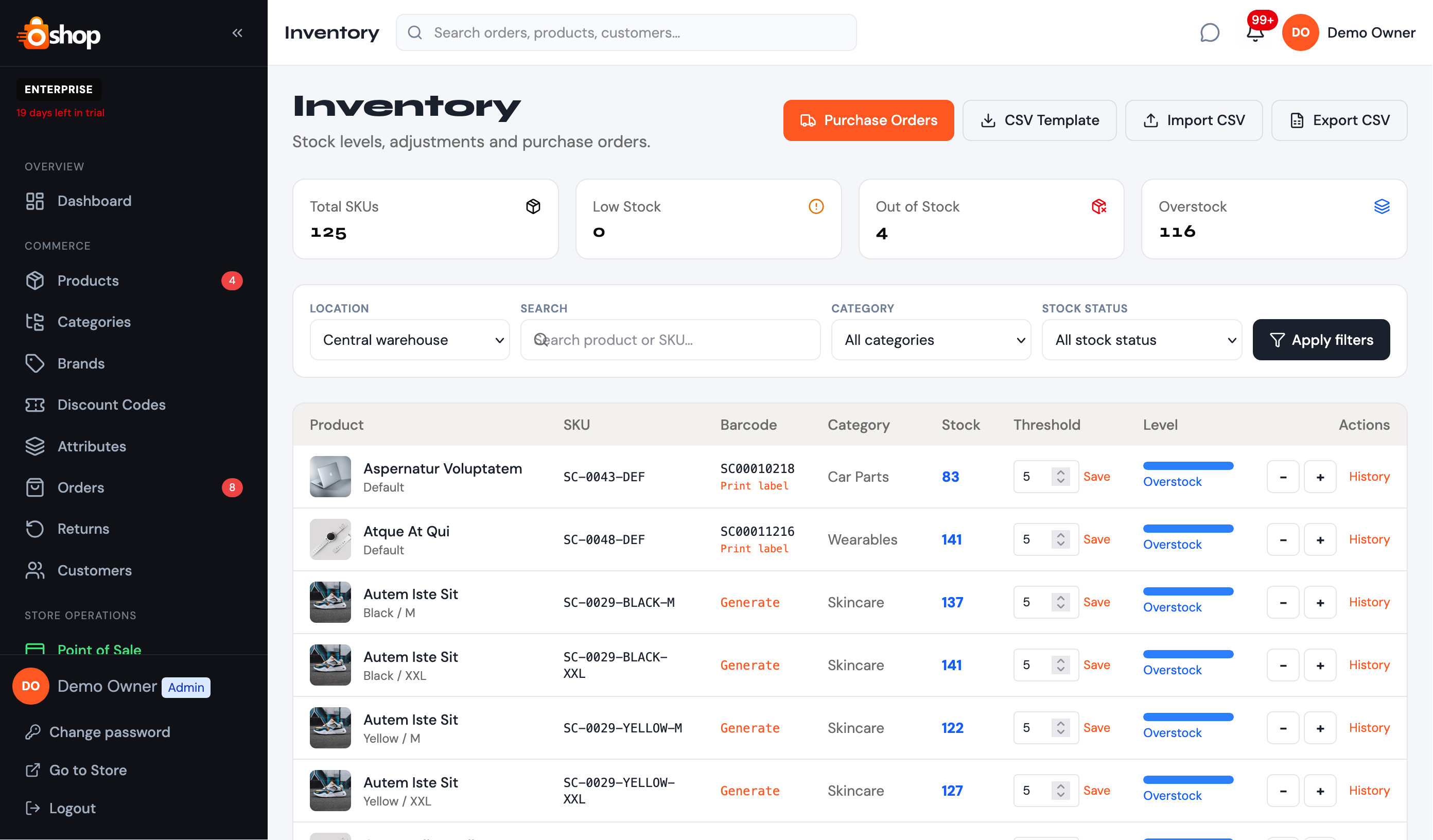Viewport: 1433px width, 840px height.
Task: Click Total SKUs box icon
Action: pos(533,206)
